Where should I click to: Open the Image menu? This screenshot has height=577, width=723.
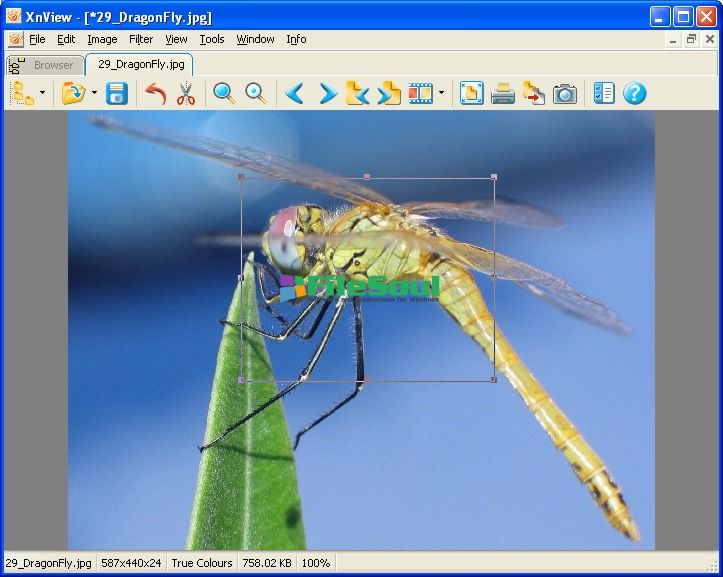[x=102, y=40]
